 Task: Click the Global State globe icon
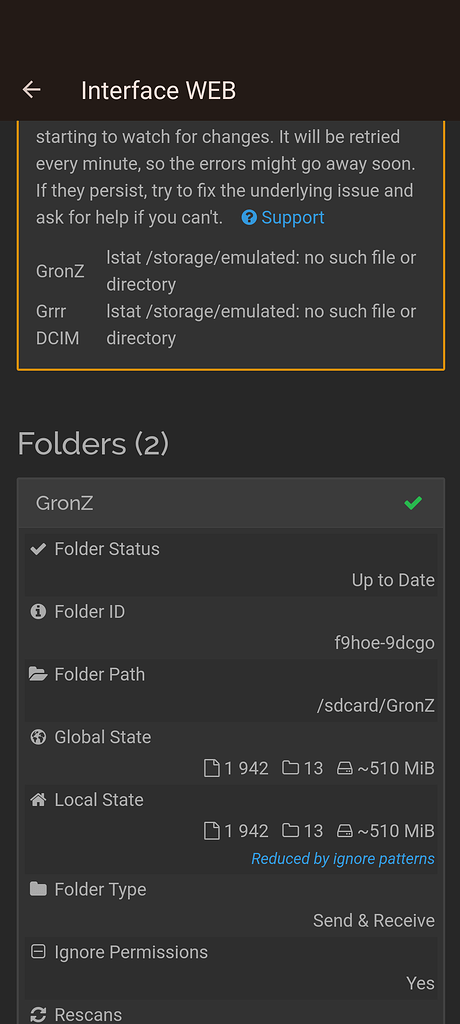[x=39, y=737]
